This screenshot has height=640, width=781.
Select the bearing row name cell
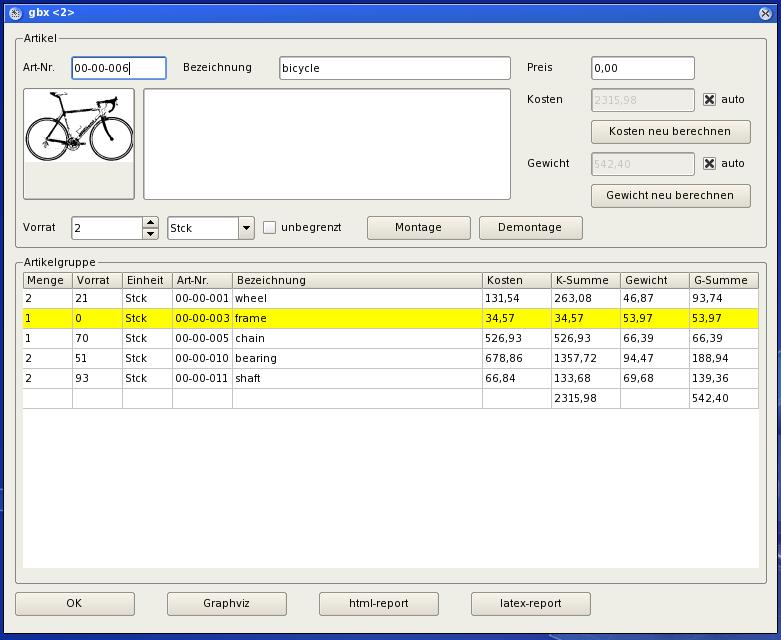pyautogui.click(x=357, y=358)
